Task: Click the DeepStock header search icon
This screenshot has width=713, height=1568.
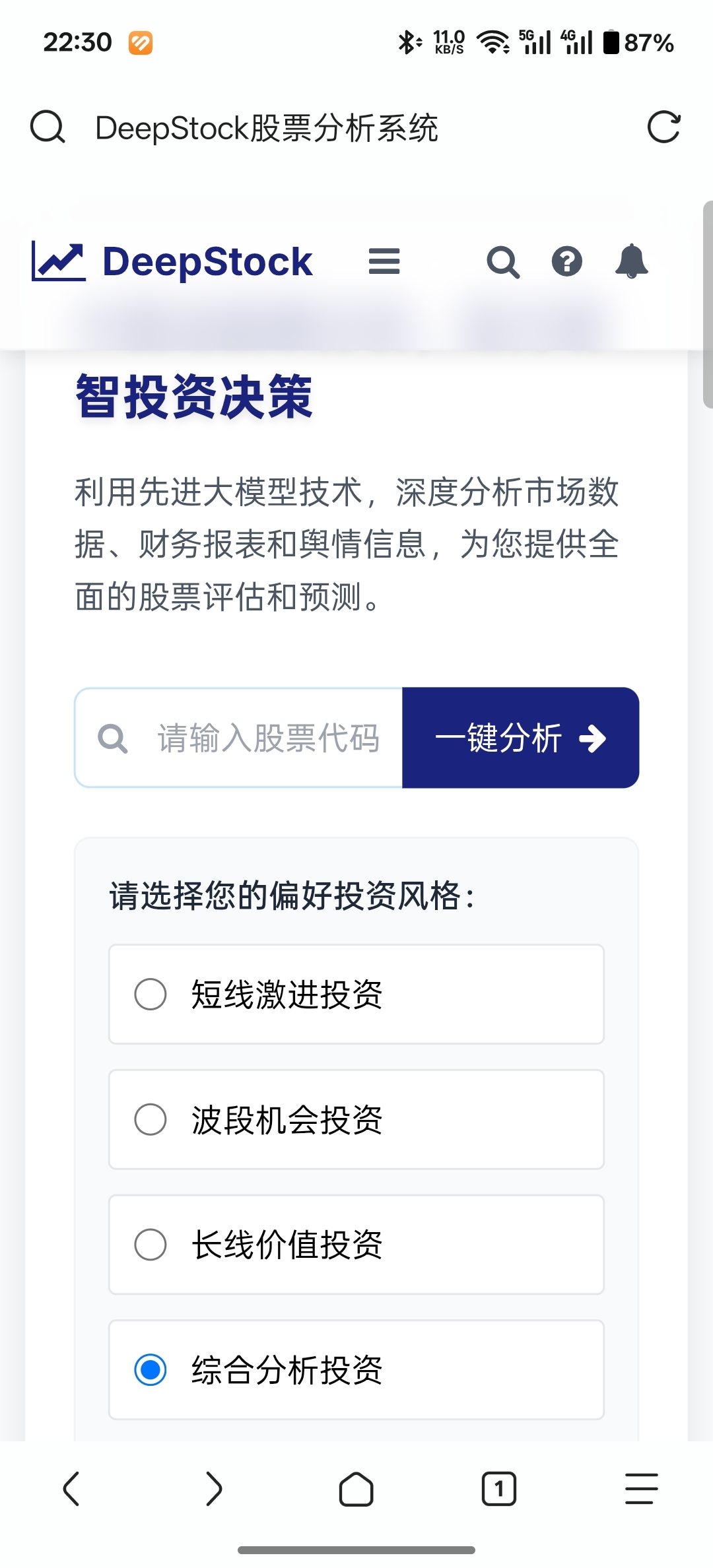Action: (503, 262)
